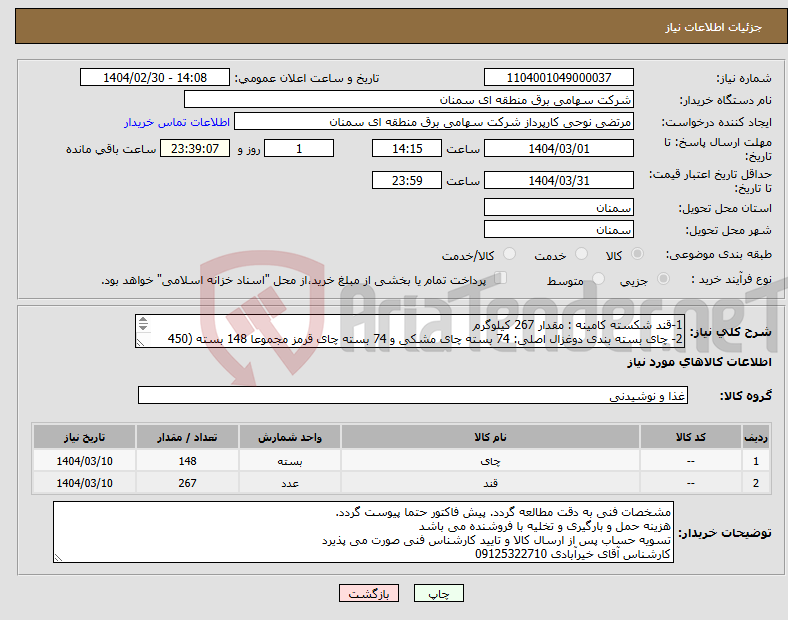Screen dimensions: 788x620
Task: Click the scroll-up arrow in the شرح کلی نیاز box
Action: click(x=143, y=320)
